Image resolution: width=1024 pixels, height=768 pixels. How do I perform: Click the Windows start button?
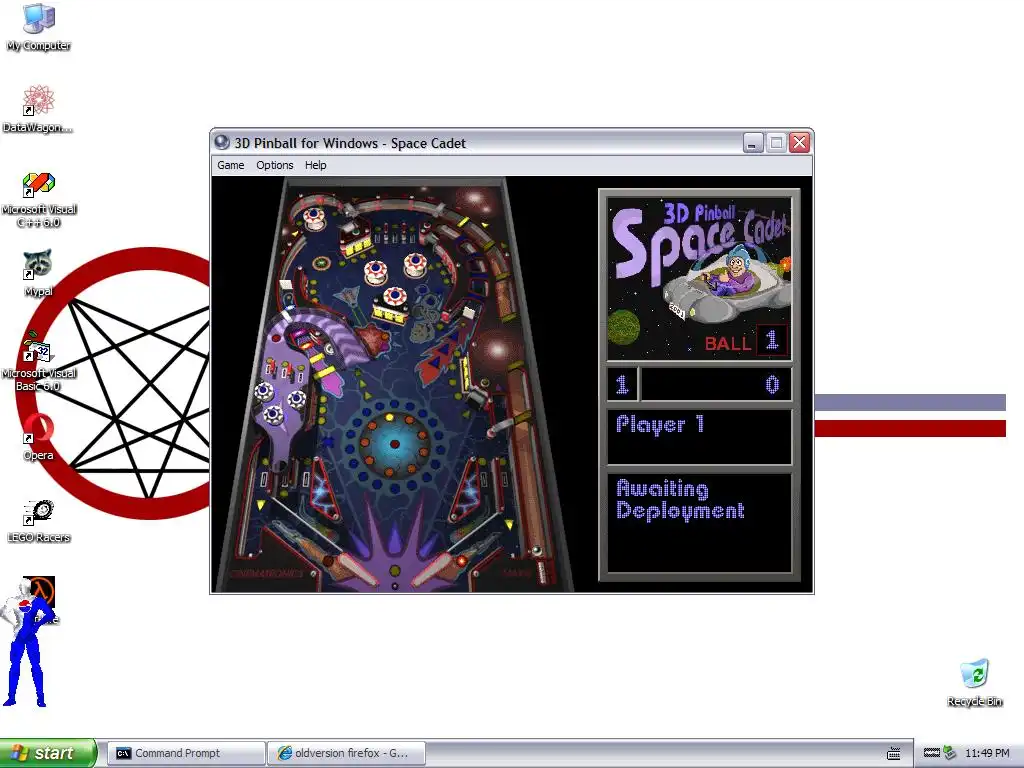pos(48,753)
